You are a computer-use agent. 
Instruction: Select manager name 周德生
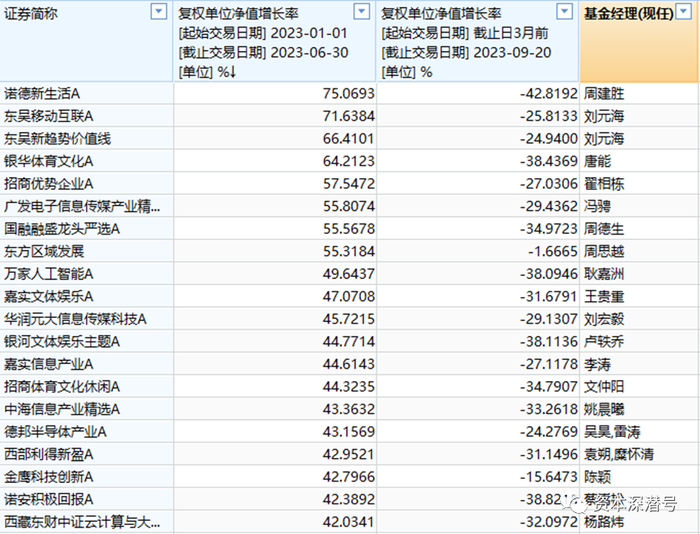[604, 229]
